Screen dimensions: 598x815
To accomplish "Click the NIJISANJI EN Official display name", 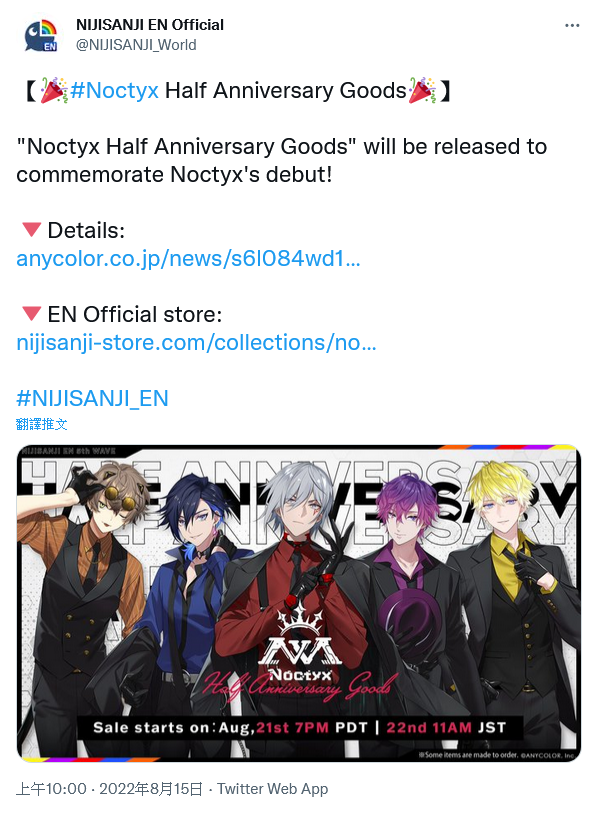I will tap(150, 24).
